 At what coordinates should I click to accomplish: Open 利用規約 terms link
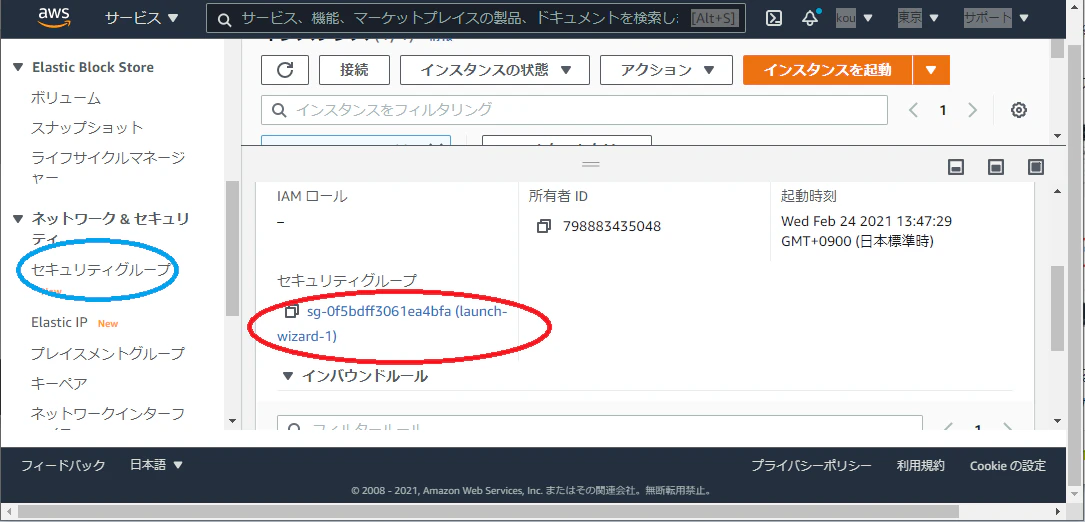(x=920, y=465)
